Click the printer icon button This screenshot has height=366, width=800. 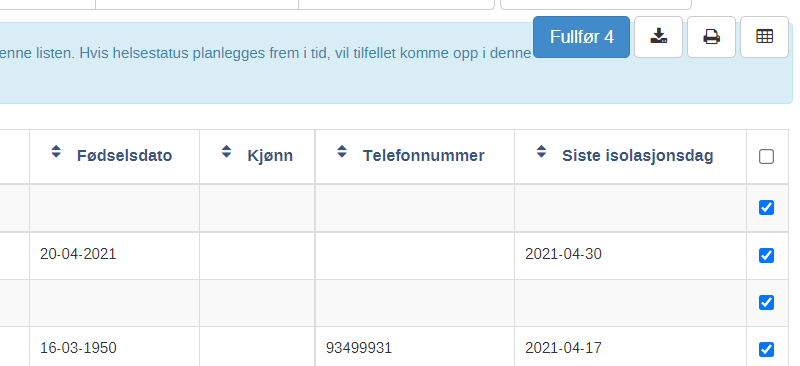[x=711, y=37]
